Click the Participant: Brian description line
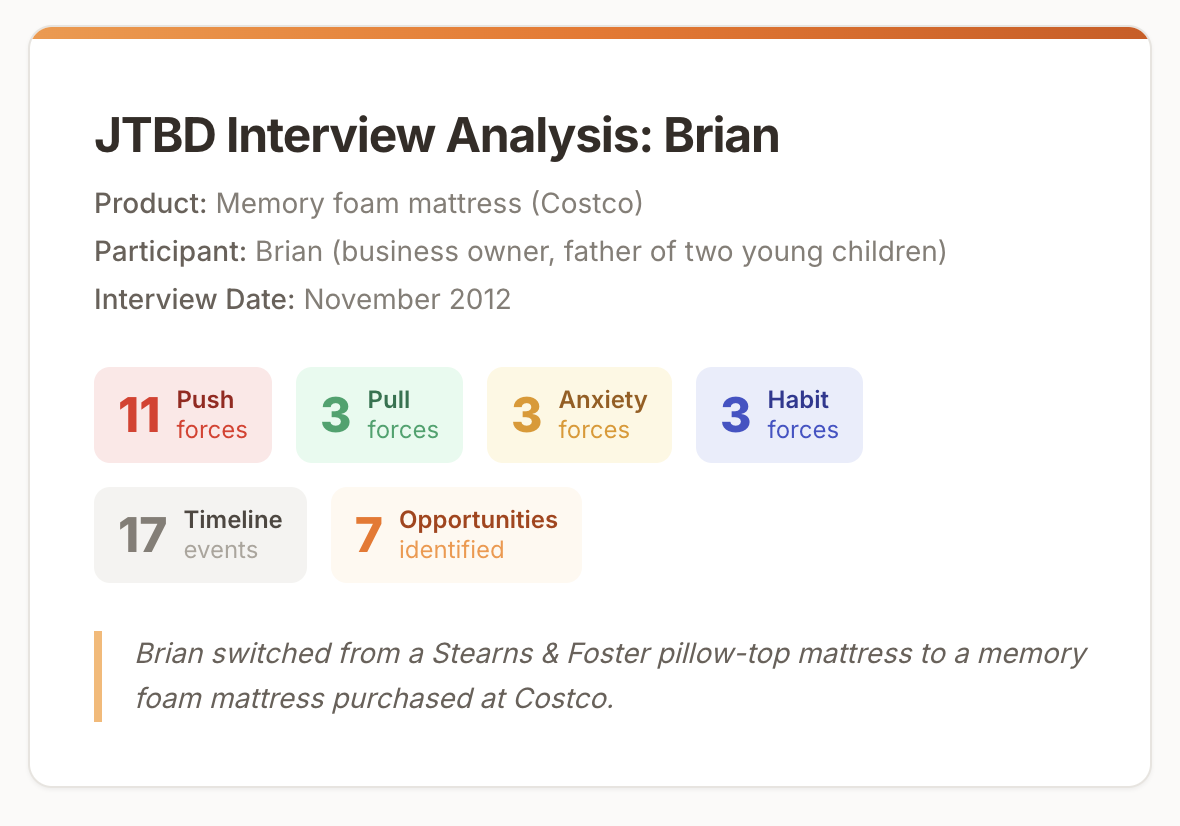The width and height of the screenshot is (1180, 826). click(x=520, y=251)
